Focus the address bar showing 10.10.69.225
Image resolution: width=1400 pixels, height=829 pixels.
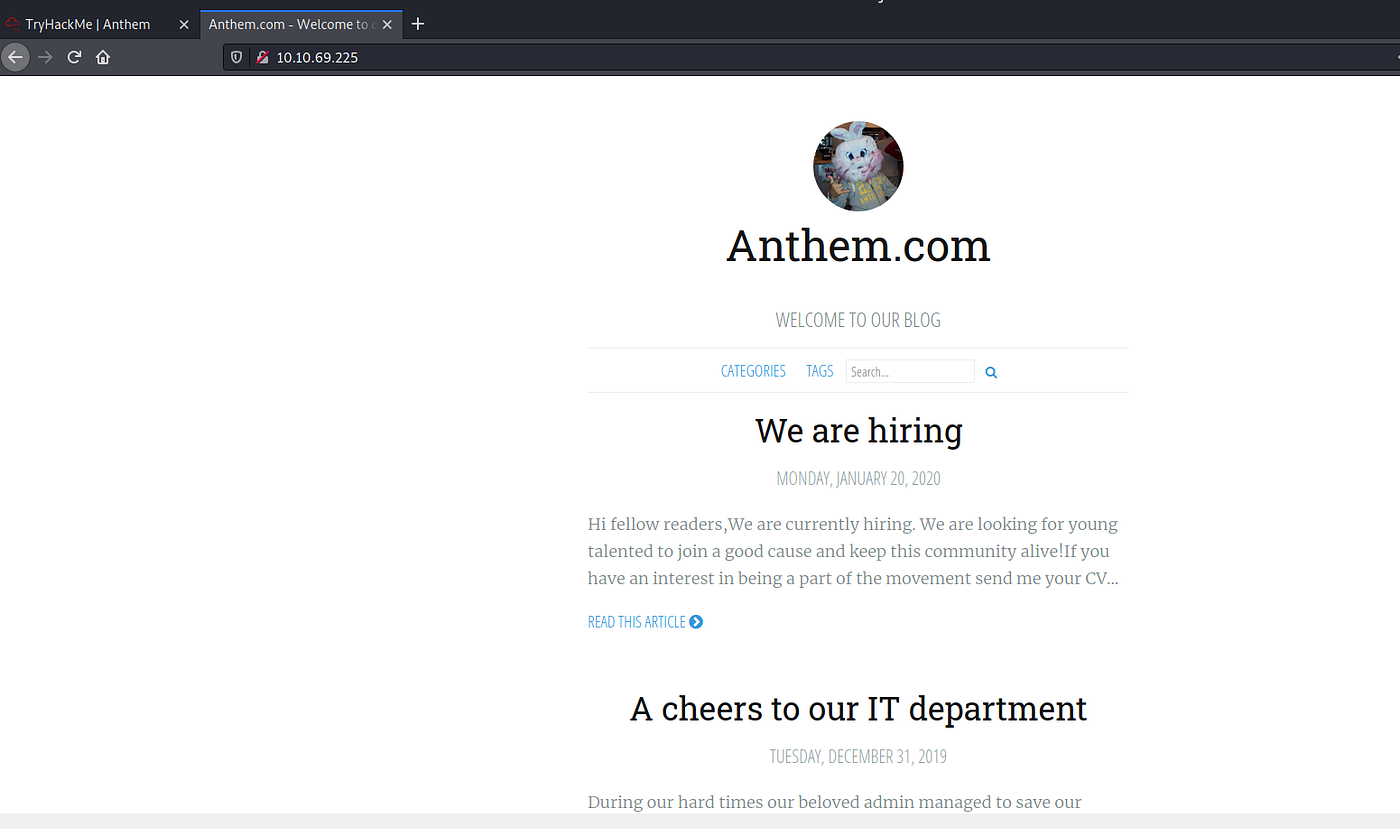point(810,58)
